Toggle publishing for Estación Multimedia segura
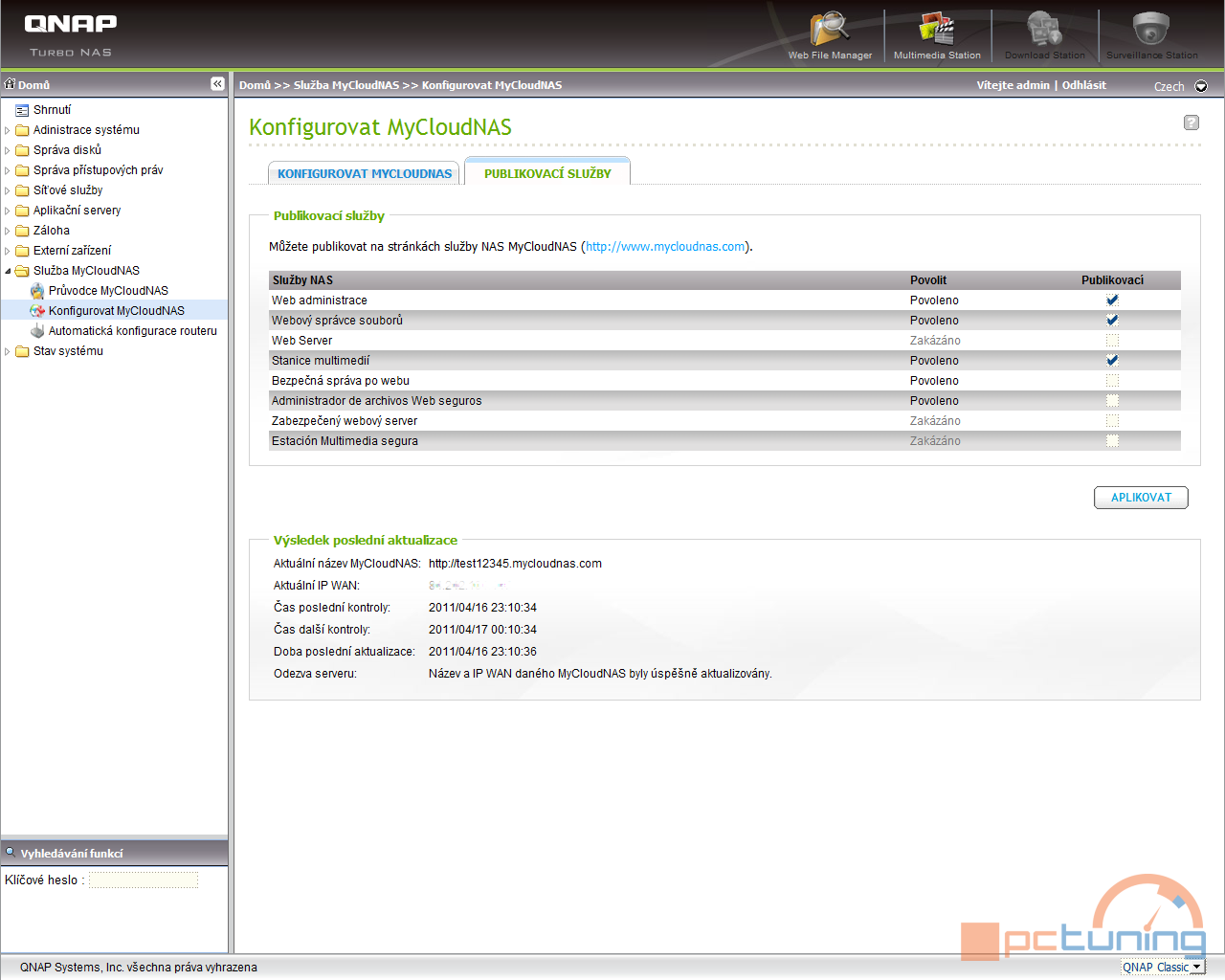The height and width of the screenshot is (980, 1225). coord(1112,440)
